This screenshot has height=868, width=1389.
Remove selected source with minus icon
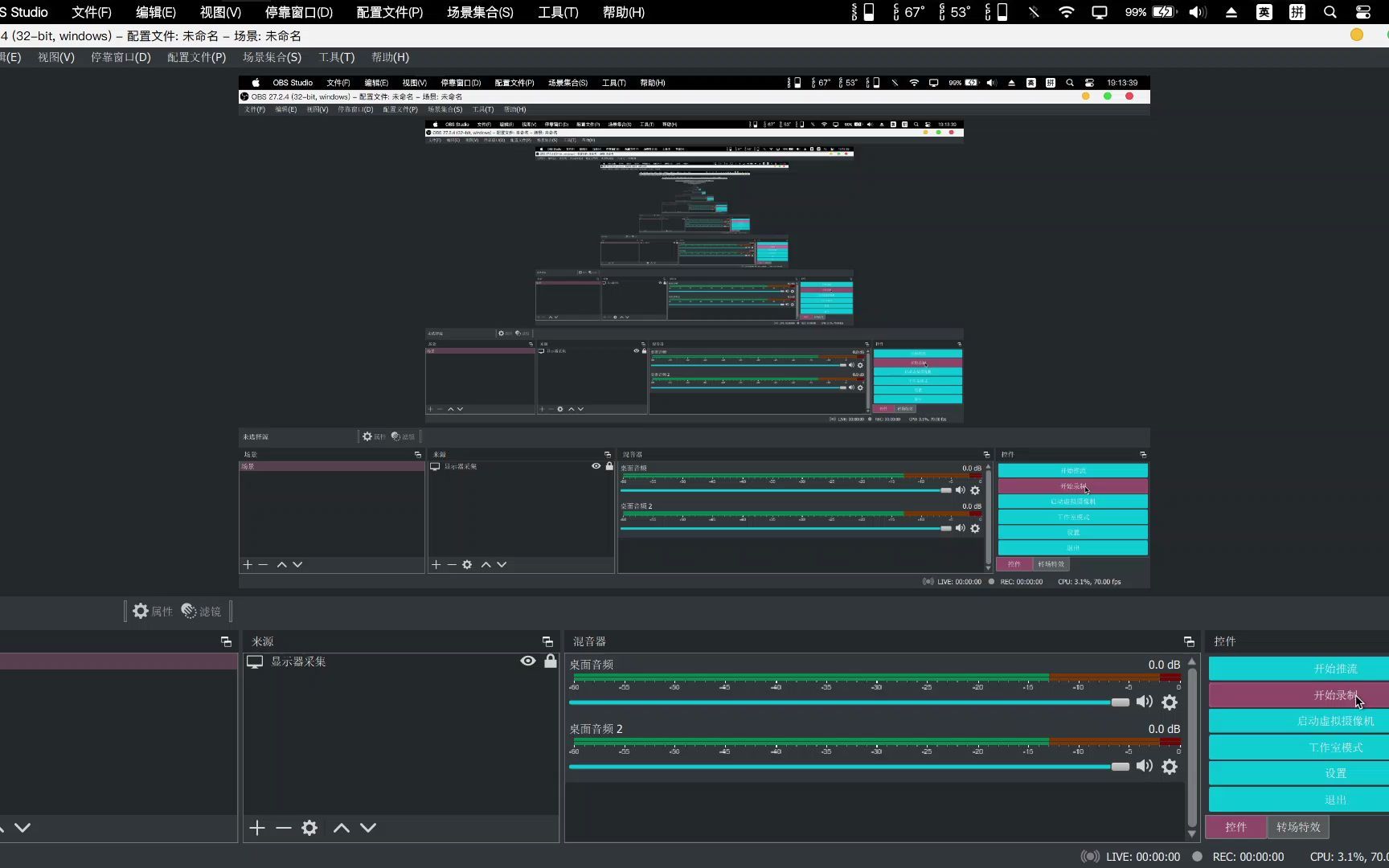coord(283,828)
